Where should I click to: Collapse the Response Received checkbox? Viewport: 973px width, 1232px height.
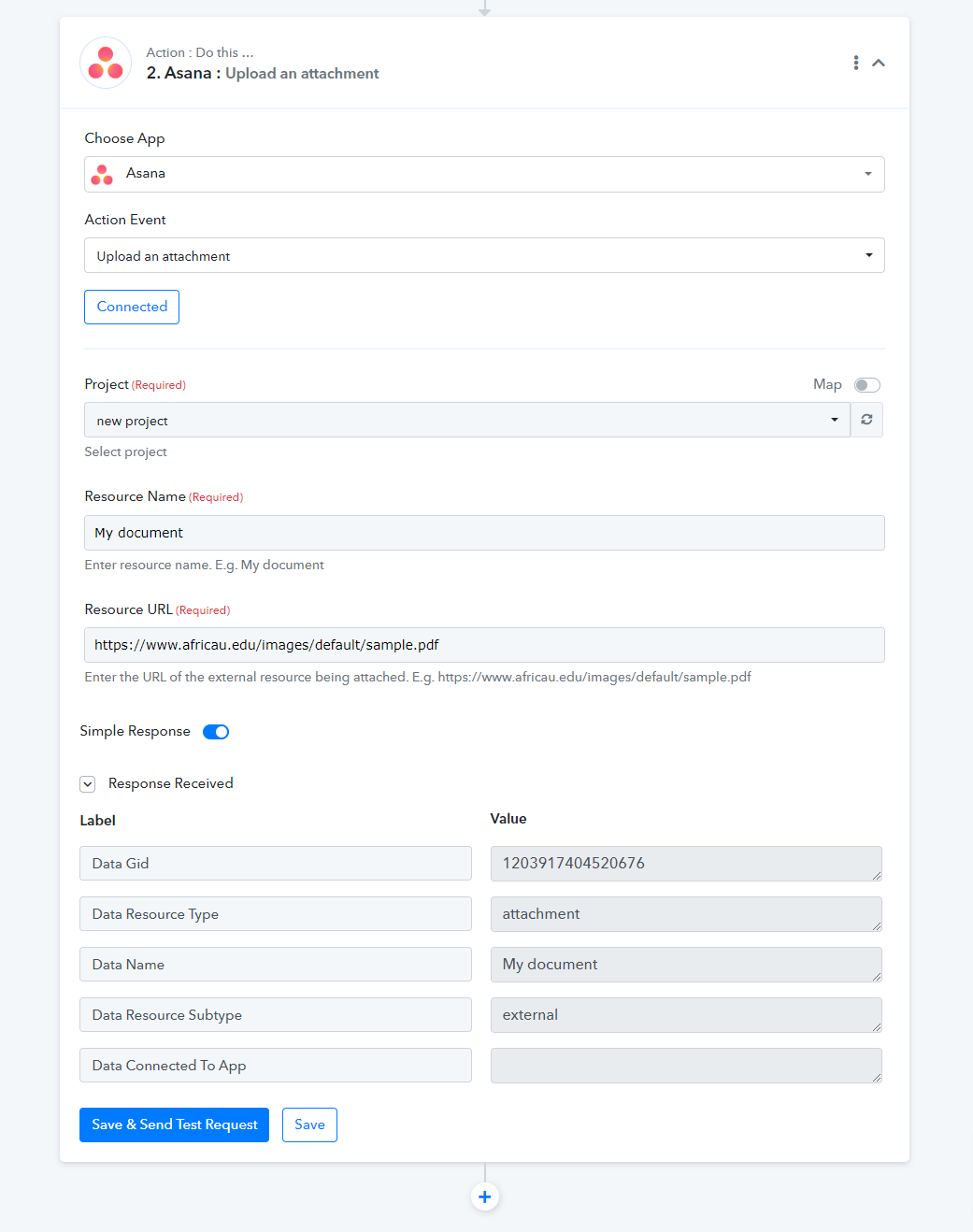point(88,784)
